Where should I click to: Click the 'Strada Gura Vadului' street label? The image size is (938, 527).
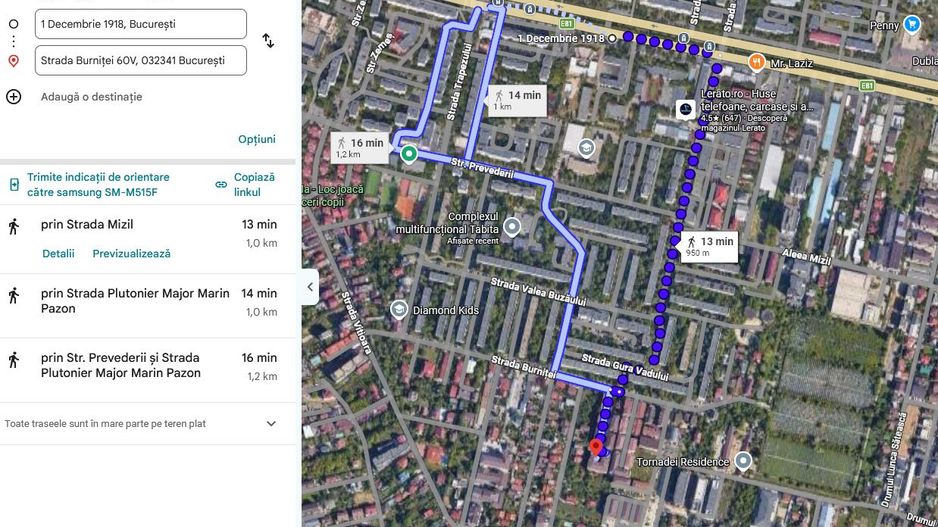[x=625, y=367]
